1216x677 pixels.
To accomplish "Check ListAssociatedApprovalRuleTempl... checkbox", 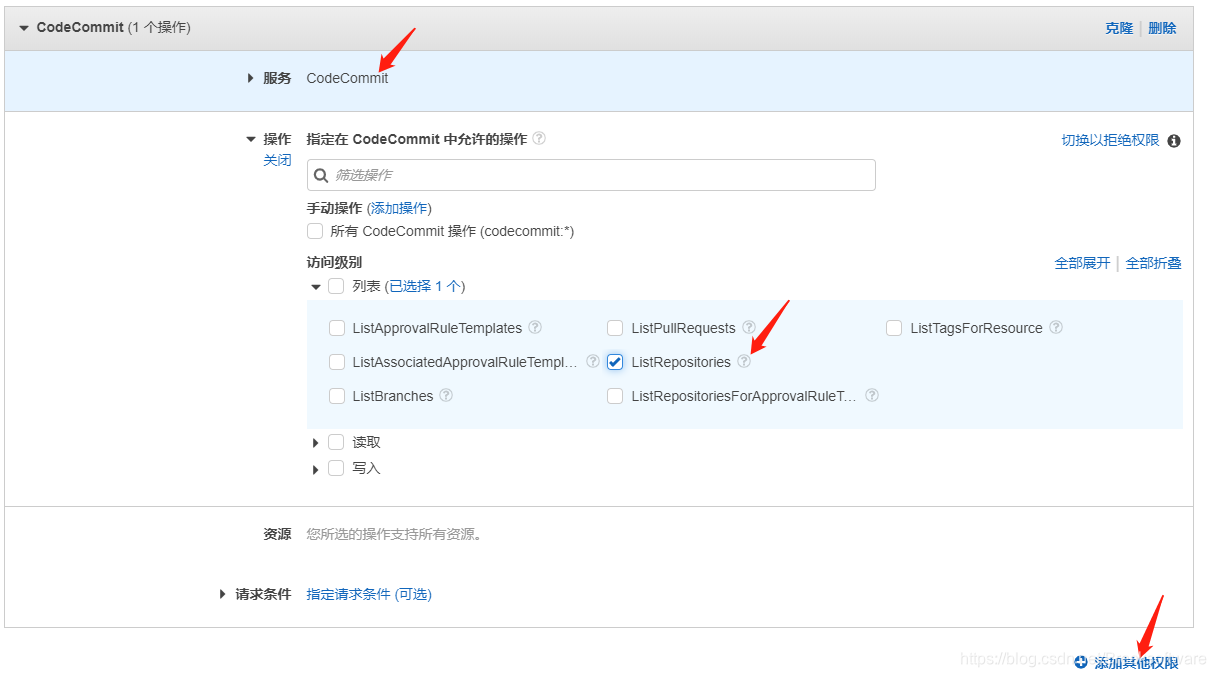I will pos(337,362).
